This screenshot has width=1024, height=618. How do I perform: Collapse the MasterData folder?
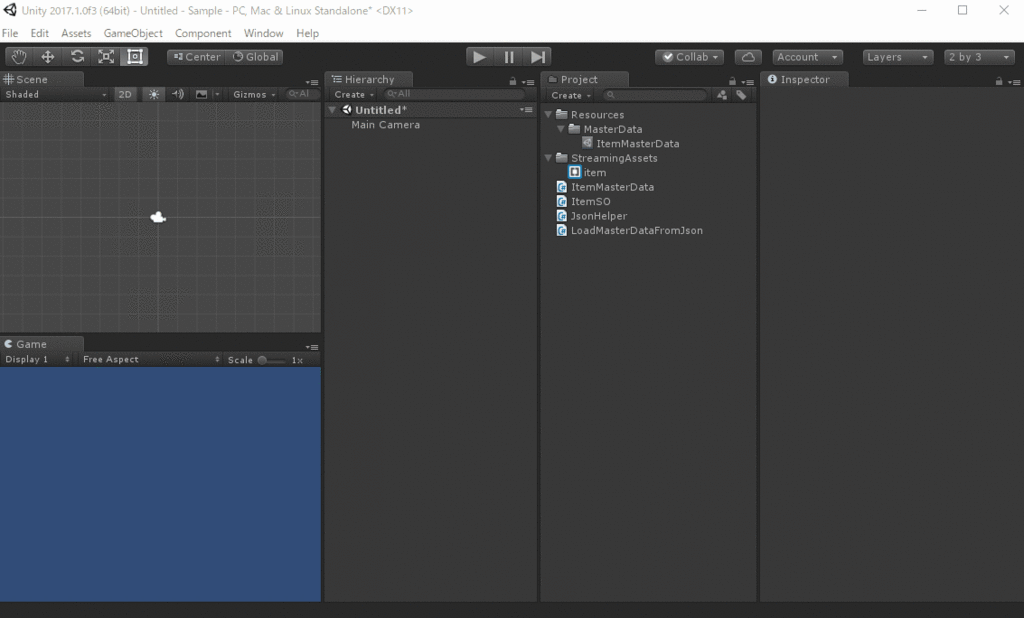point(561,129)
